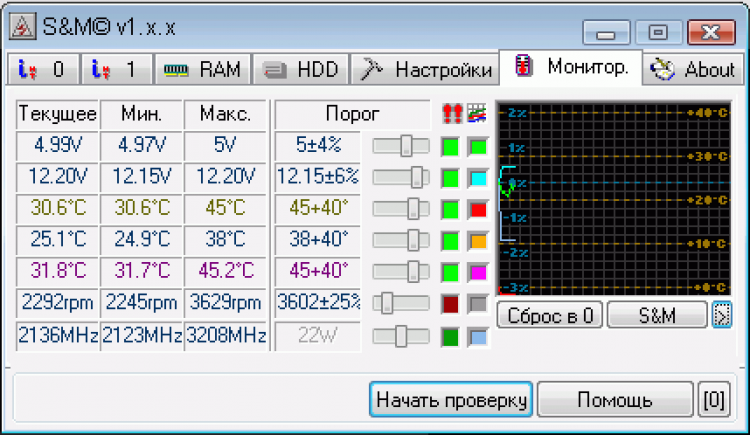The width and height of the screenshot is (750, 435).
Task: Click the maximum 45.2°C value
Action: [225, 271]
